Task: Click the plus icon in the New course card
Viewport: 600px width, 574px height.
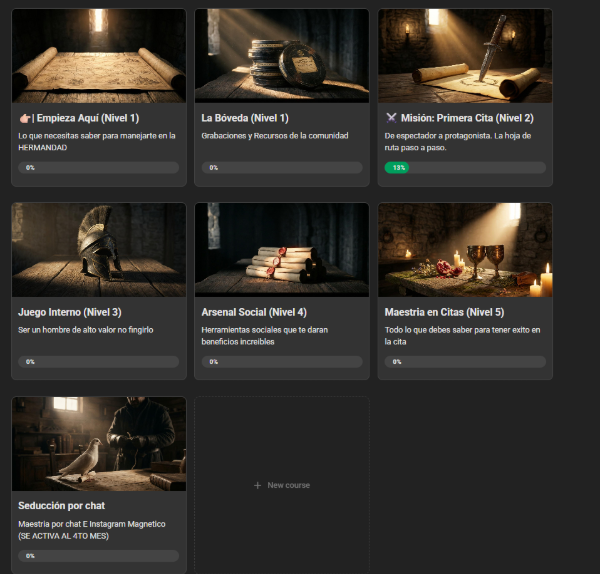Action: 257,485
